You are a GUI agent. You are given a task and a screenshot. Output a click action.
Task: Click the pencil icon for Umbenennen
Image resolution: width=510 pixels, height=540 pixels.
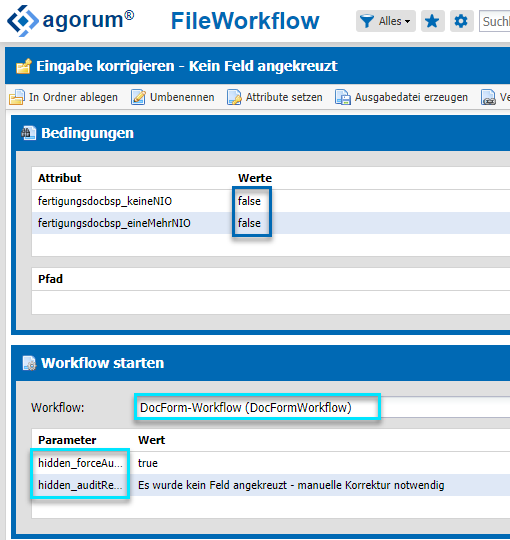tap(138, 97)
